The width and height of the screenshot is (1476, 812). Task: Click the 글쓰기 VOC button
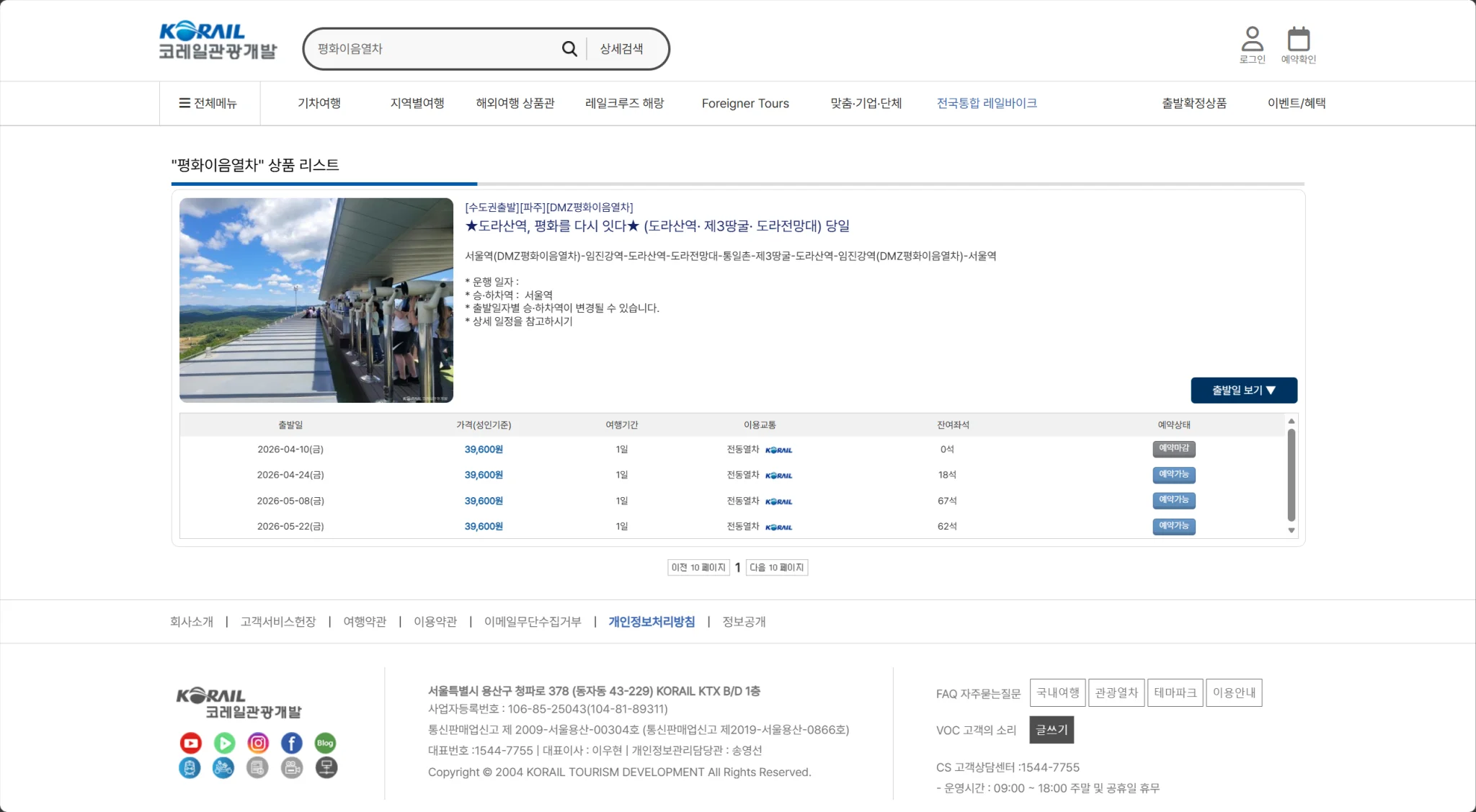(1052, 729)
